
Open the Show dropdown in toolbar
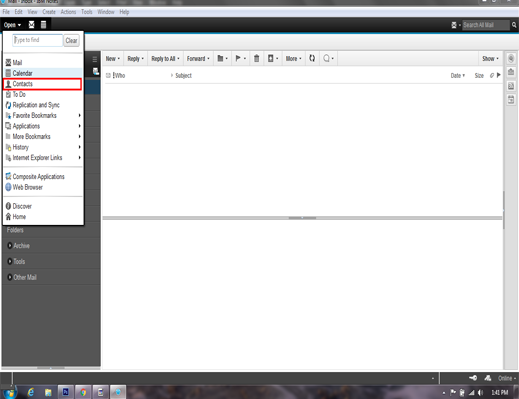(490, 59)
